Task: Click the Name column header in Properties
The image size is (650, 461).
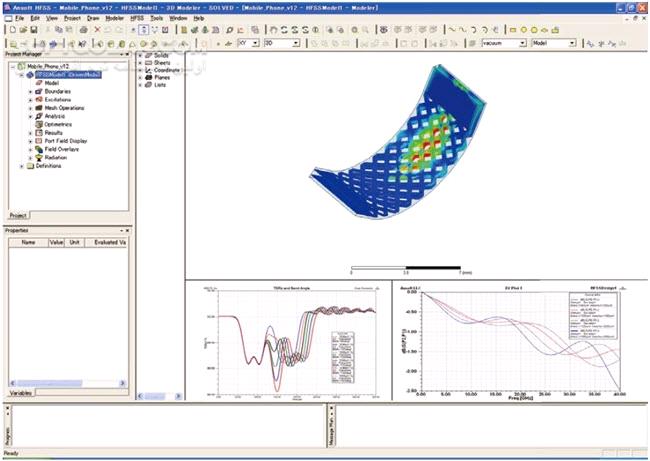Action: 28,243
